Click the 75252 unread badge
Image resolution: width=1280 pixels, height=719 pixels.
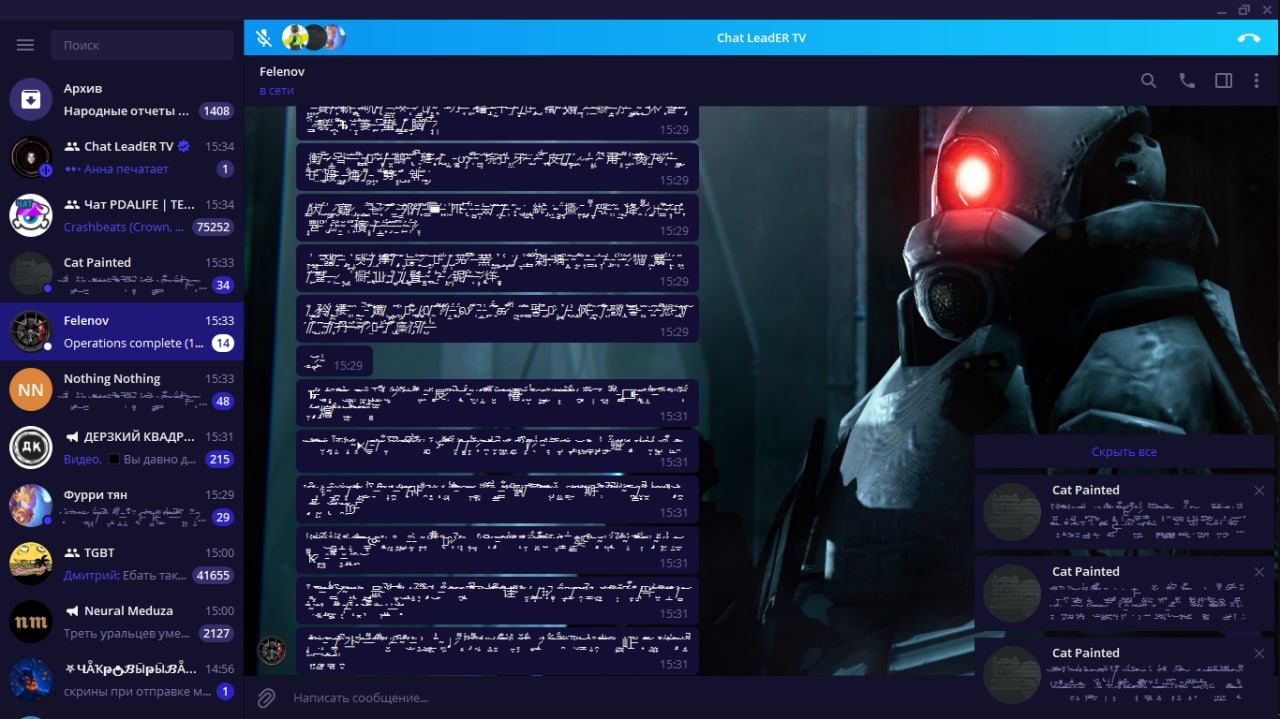click(213, 227)
